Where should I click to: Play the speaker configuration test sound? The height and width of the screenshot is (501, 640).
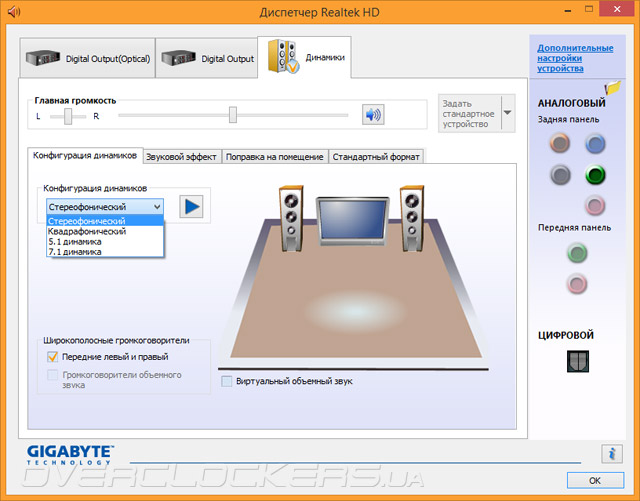pos(191,206)
